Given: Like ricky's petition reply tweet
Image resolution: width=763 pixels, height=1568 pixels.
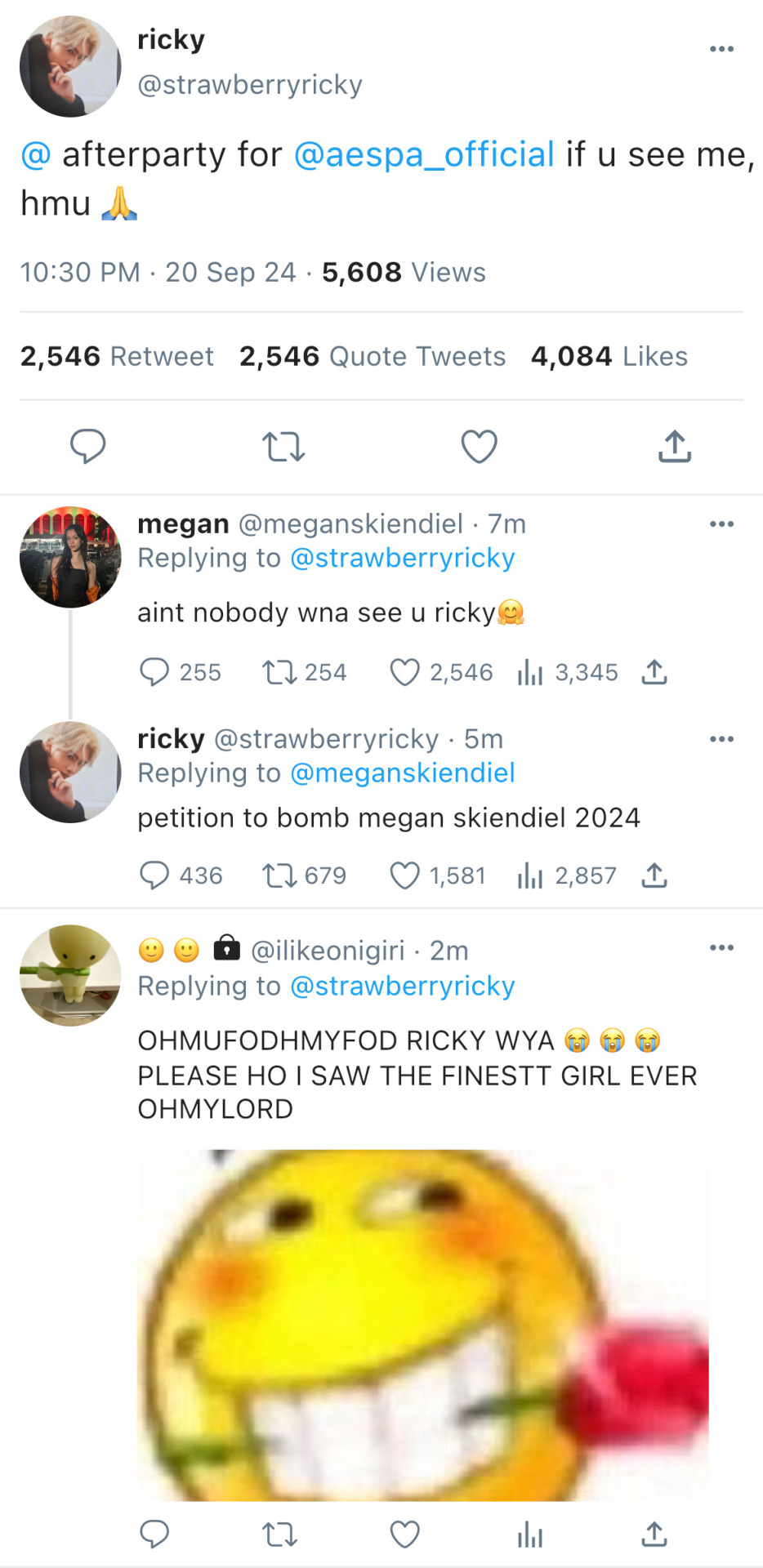Looking at the screenshot, I should (404, 875).
